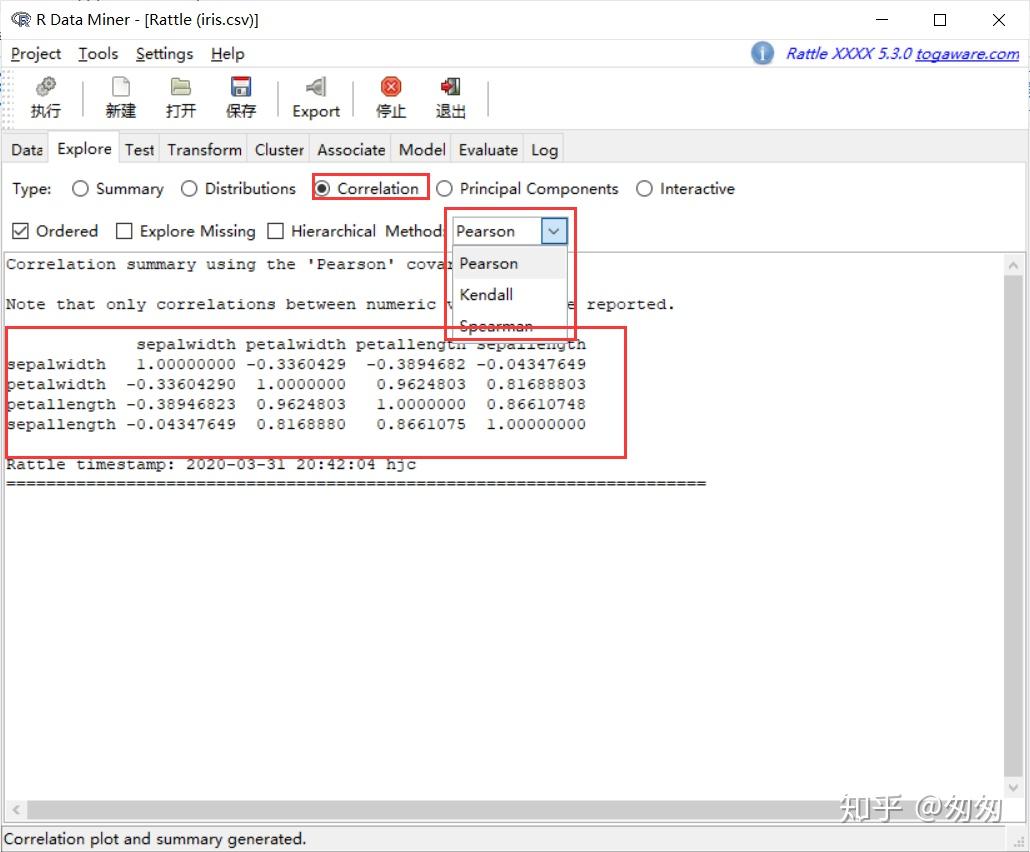Choose Spearman from the method list
This screenshot has height=852, width=1030.
[x=510, y=325]
